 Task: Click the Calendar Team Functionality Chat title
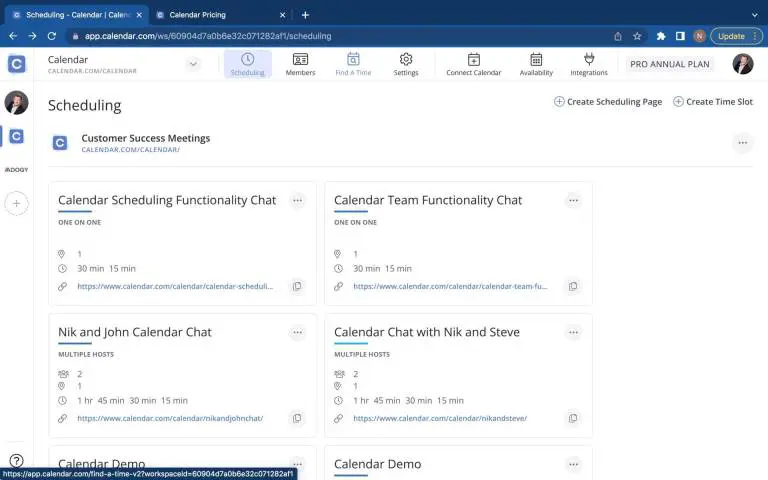tap(428, 200)
